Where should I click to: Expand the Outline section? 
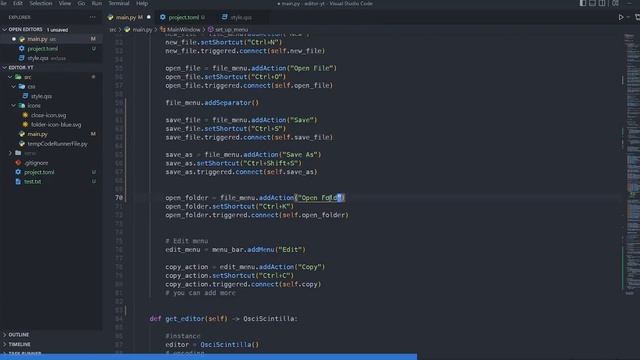pos(4,334)
